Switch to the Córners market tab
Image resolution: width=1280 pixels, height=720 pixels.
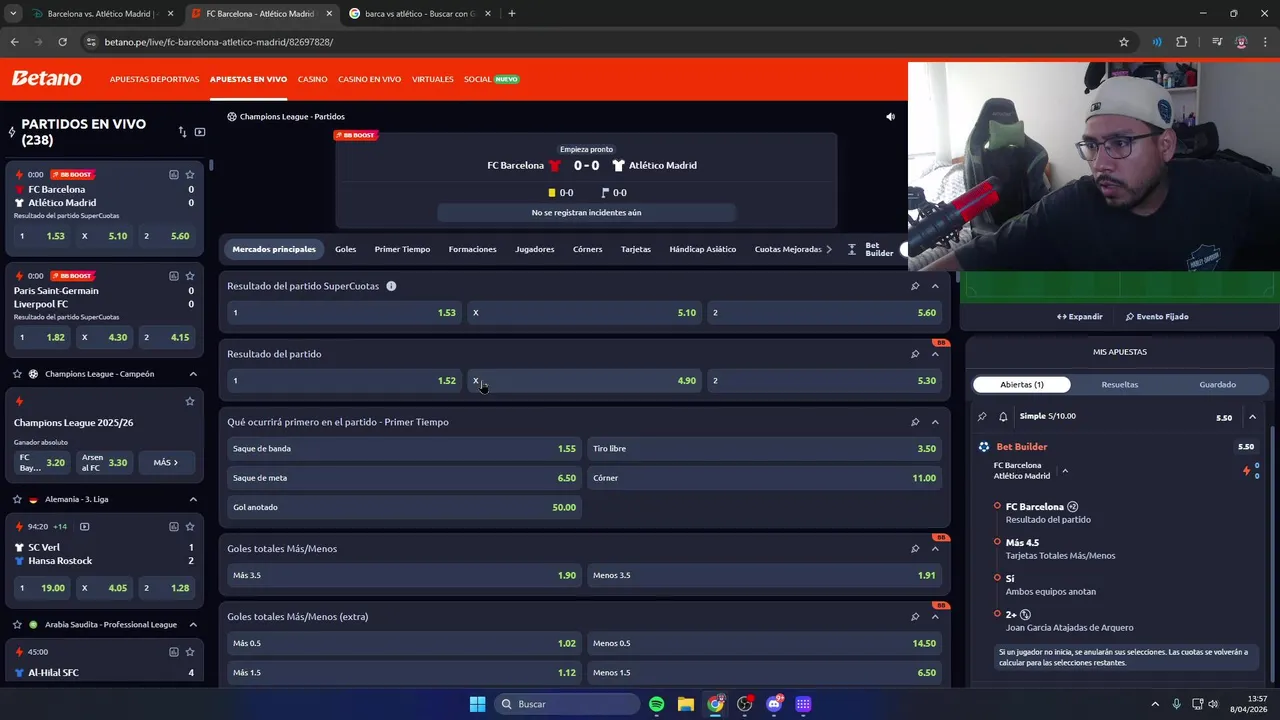[588, 249]
